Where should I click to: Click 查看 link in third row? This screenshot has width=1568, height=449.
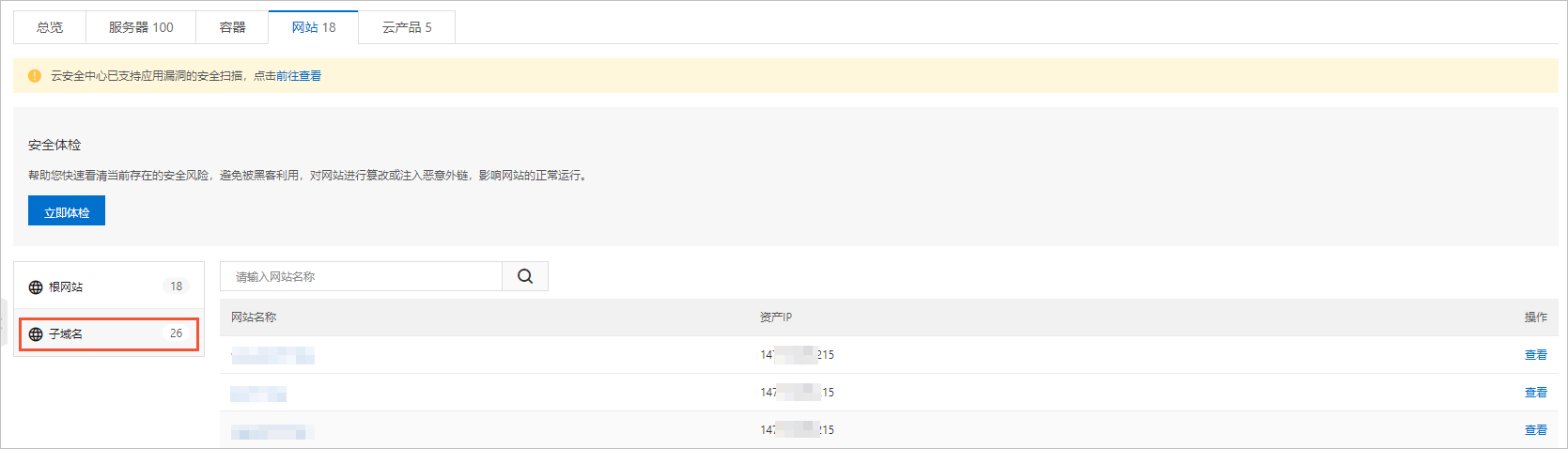pyautogui.click(x=1536, y=430)
